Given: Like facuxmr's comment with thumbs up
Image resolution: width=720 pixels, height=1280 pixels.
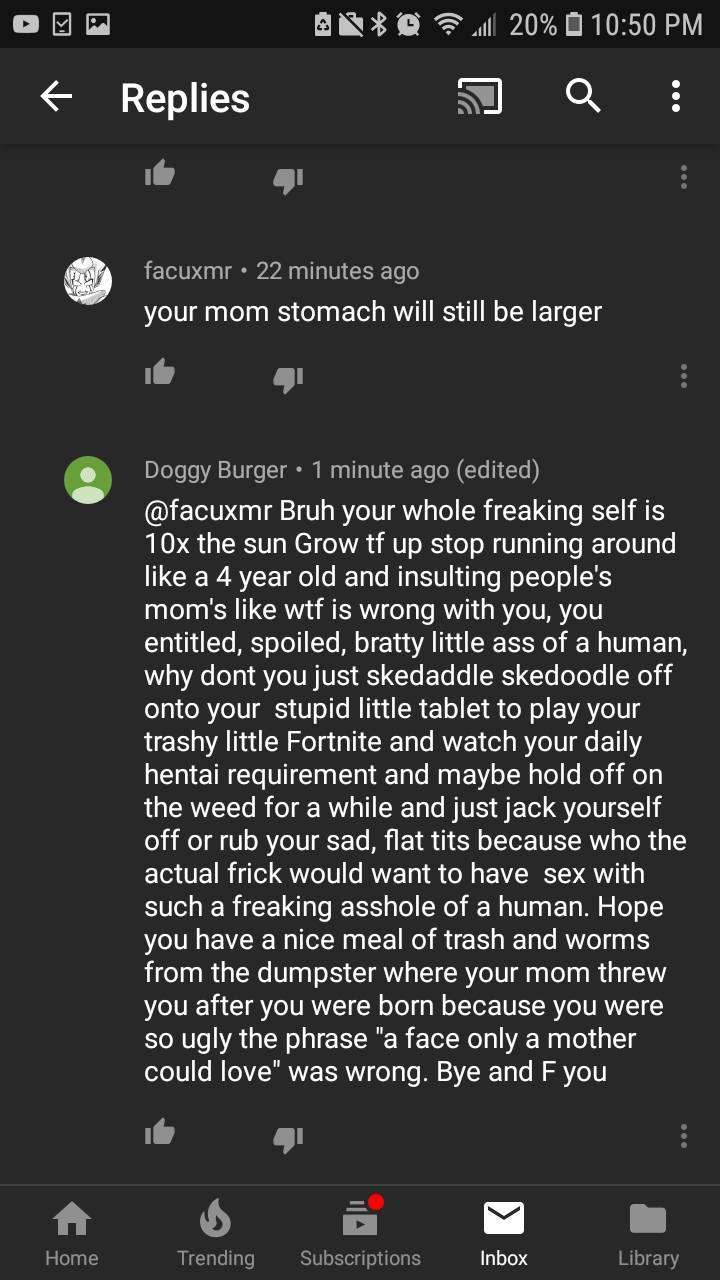Looking at the screenshot, I should 160,374.
